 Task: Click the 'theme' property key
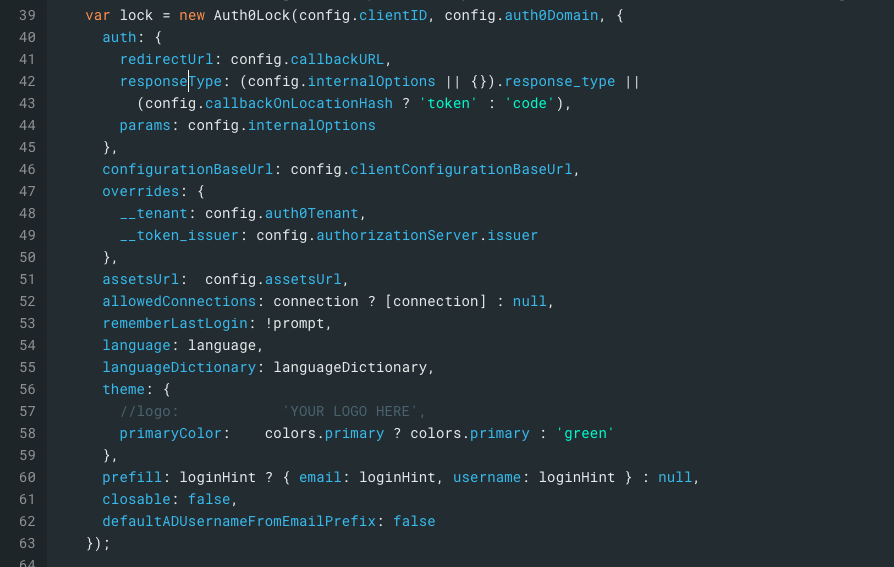[124, 390]
